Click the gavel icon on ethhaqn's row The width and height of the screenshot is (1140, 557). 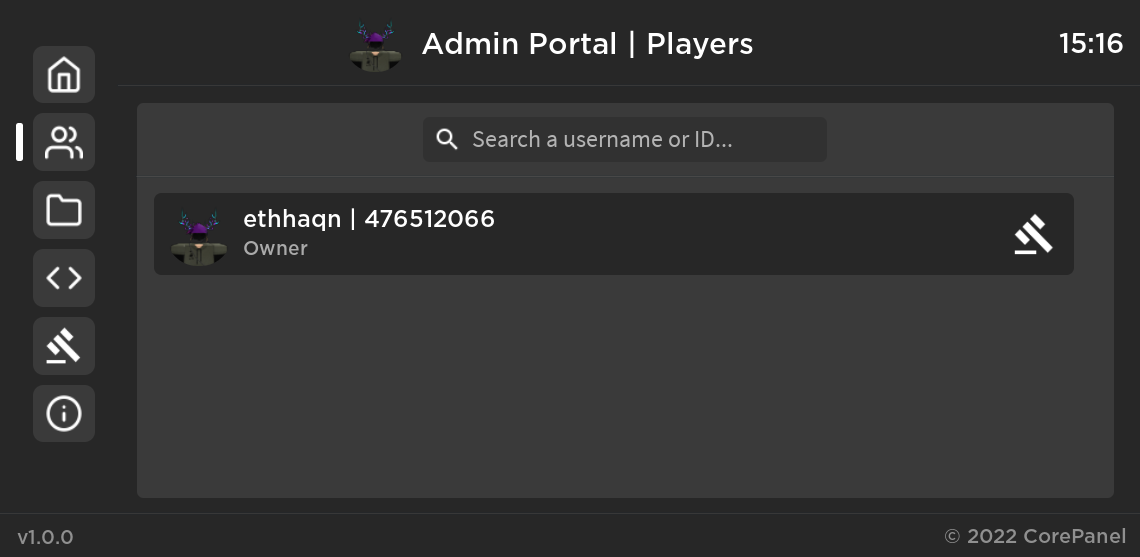coord(1033,234)
